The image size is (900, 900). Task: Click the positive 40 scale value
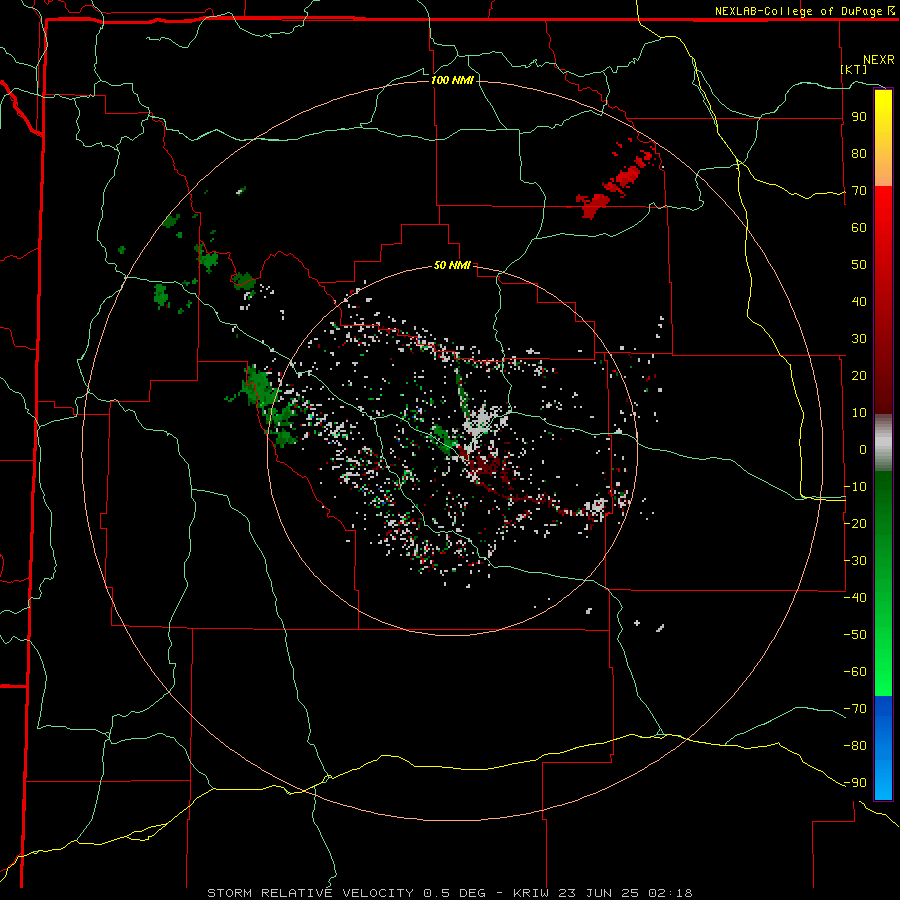tap(859, 301)
